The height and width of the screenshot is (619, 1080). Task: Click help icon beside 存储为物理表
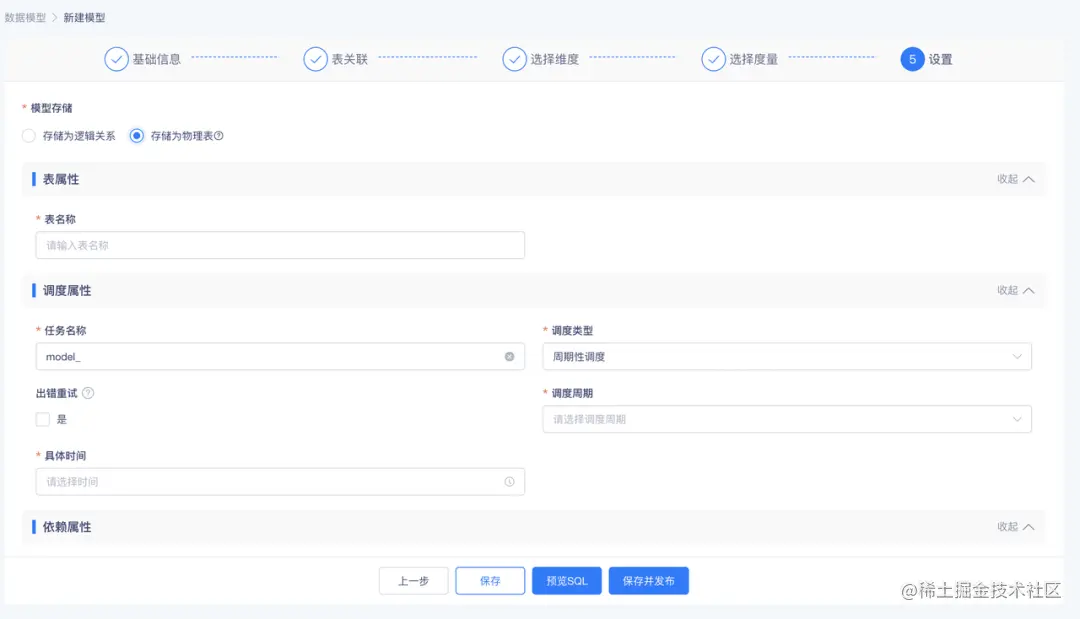(x=219, y=136)
